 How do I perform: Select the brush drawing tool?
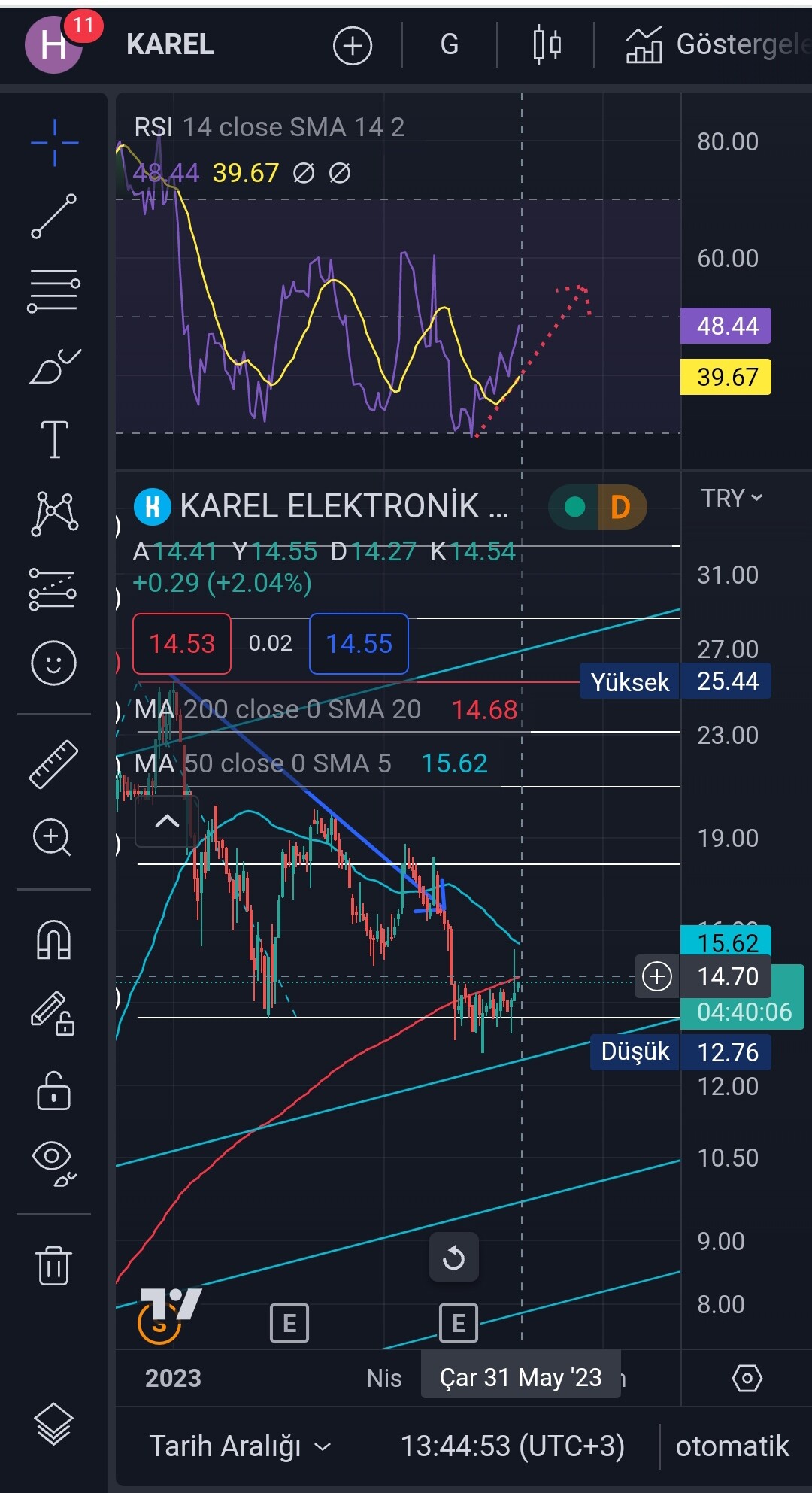tap(54, 366)
